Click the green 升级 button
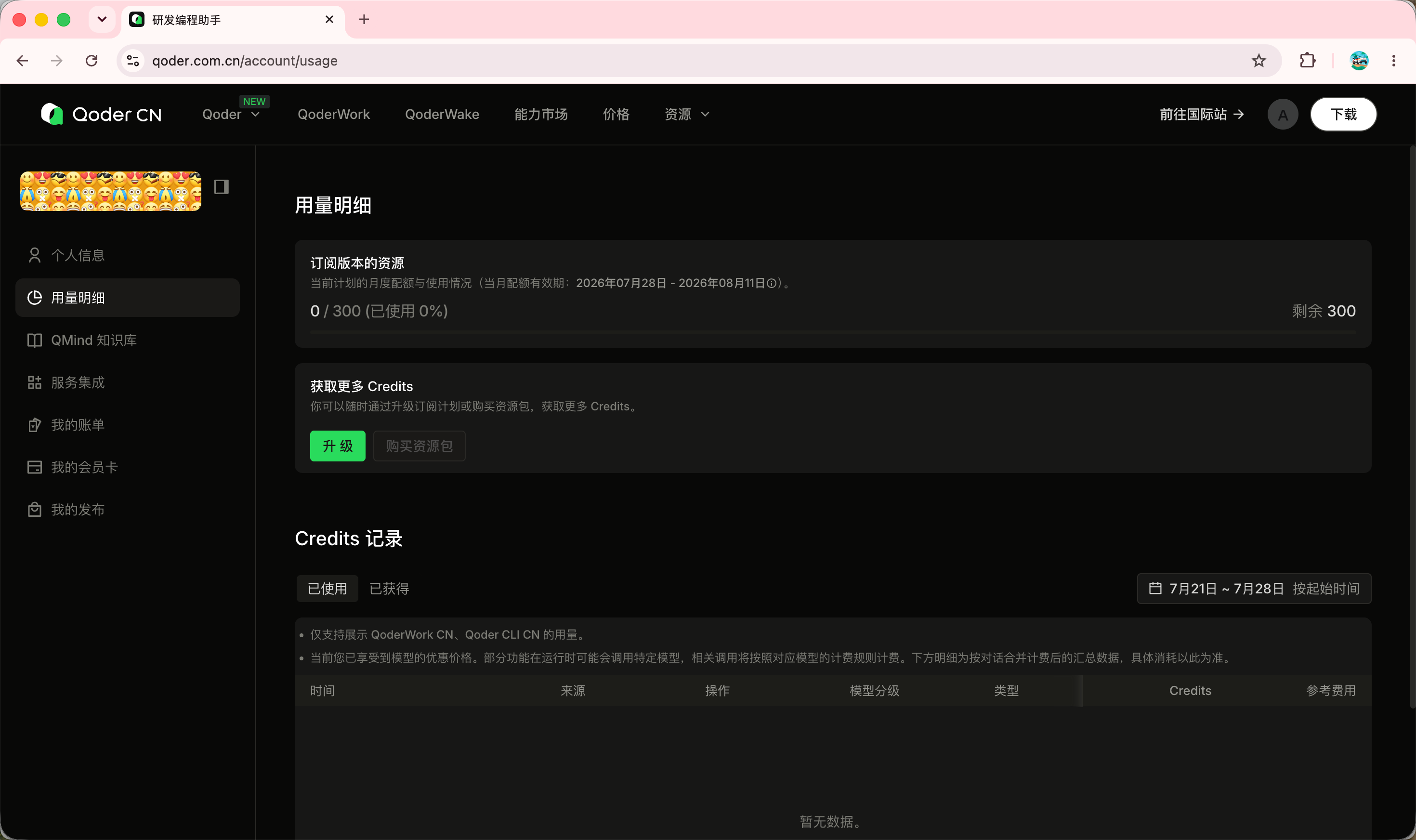This screenshot has width=1416, height=840. coord(338,446)
